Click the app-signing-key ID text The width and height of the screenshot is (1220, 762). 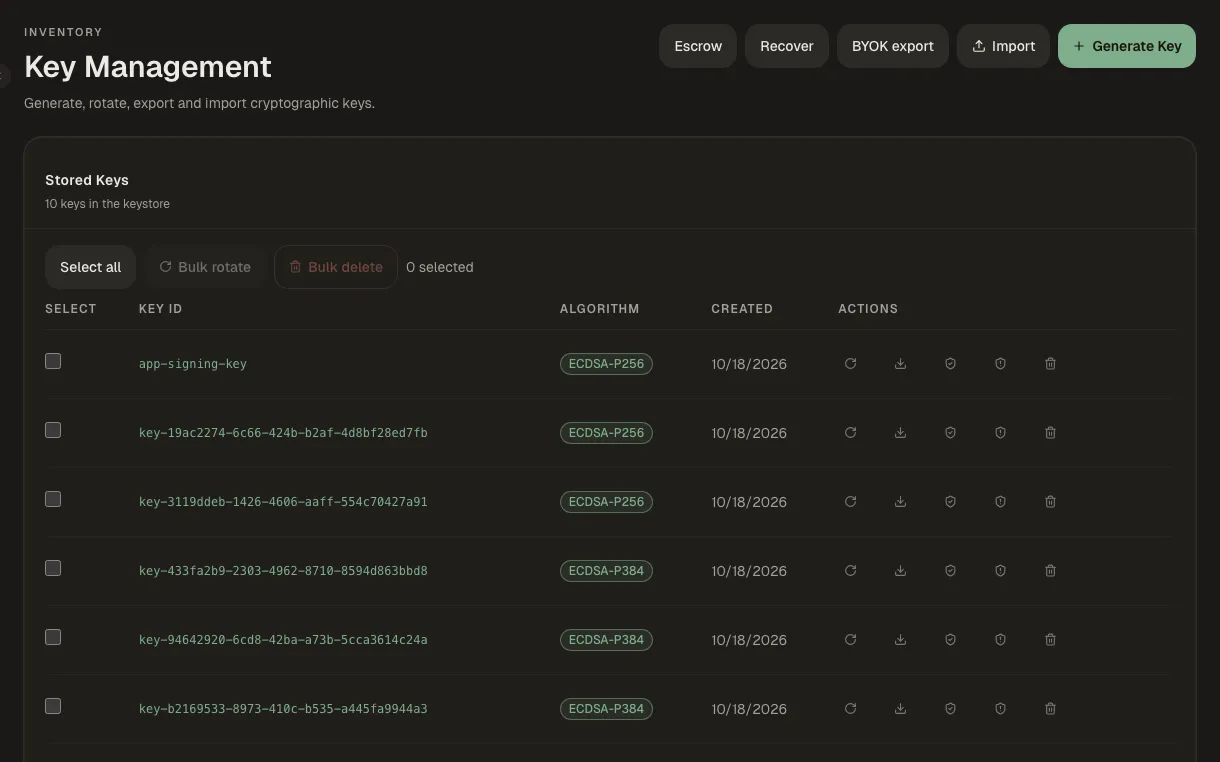point(193,364)
